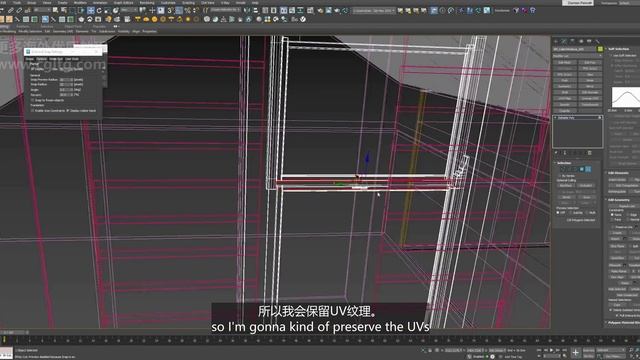Open Home Grid tab in snap dialog
Viewport: 640px width, 360px height.
[x=56, y=59]
